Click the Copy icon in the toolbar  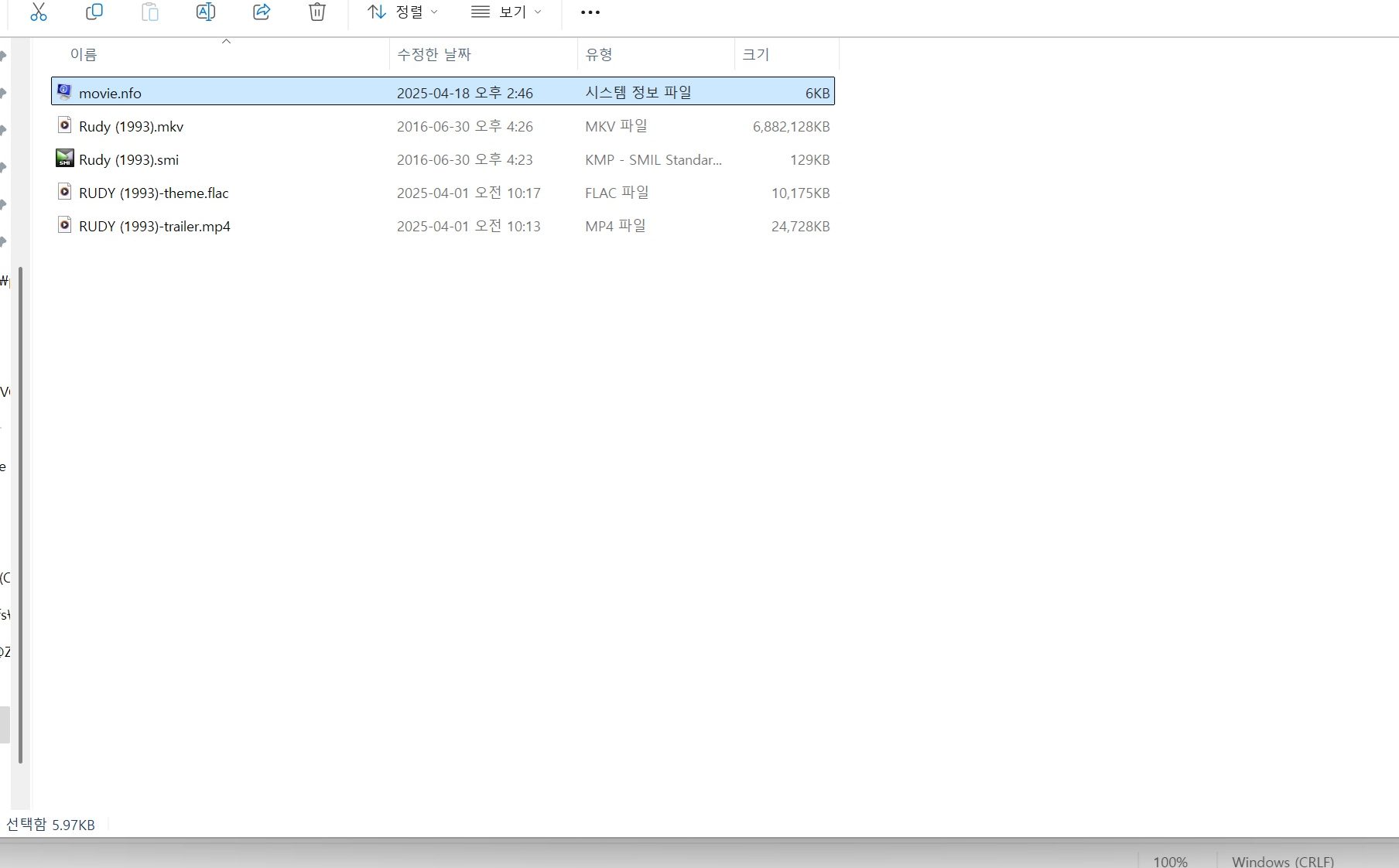pyautogui.click(x=94, y=12)
